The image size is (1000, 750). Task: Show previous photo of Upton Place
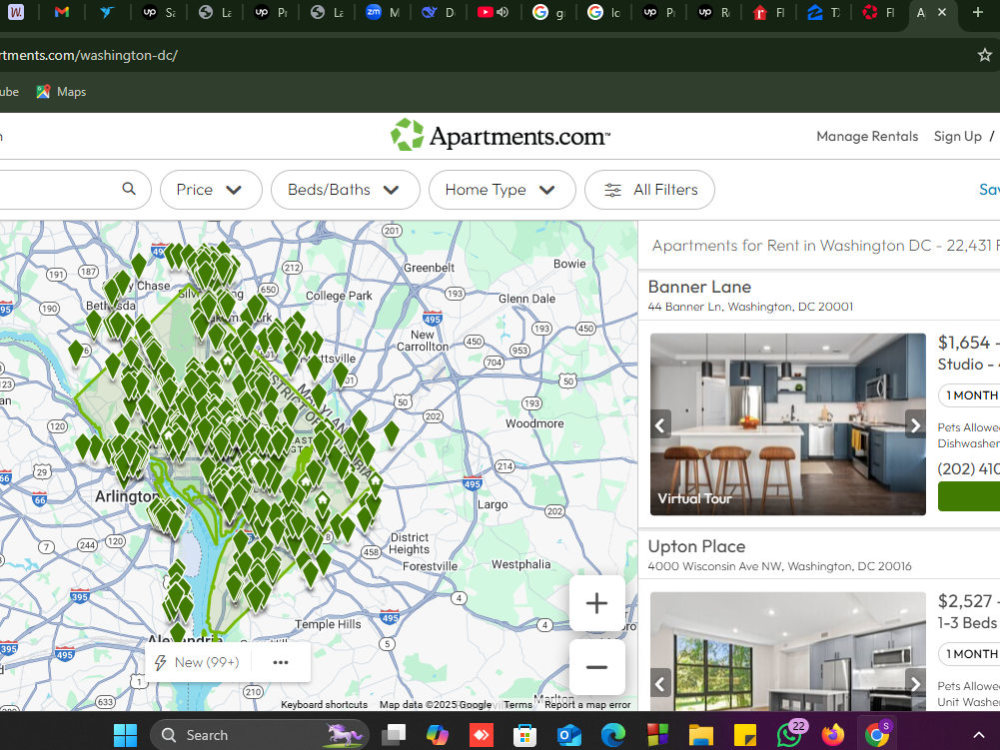click(x=661, y=684)
